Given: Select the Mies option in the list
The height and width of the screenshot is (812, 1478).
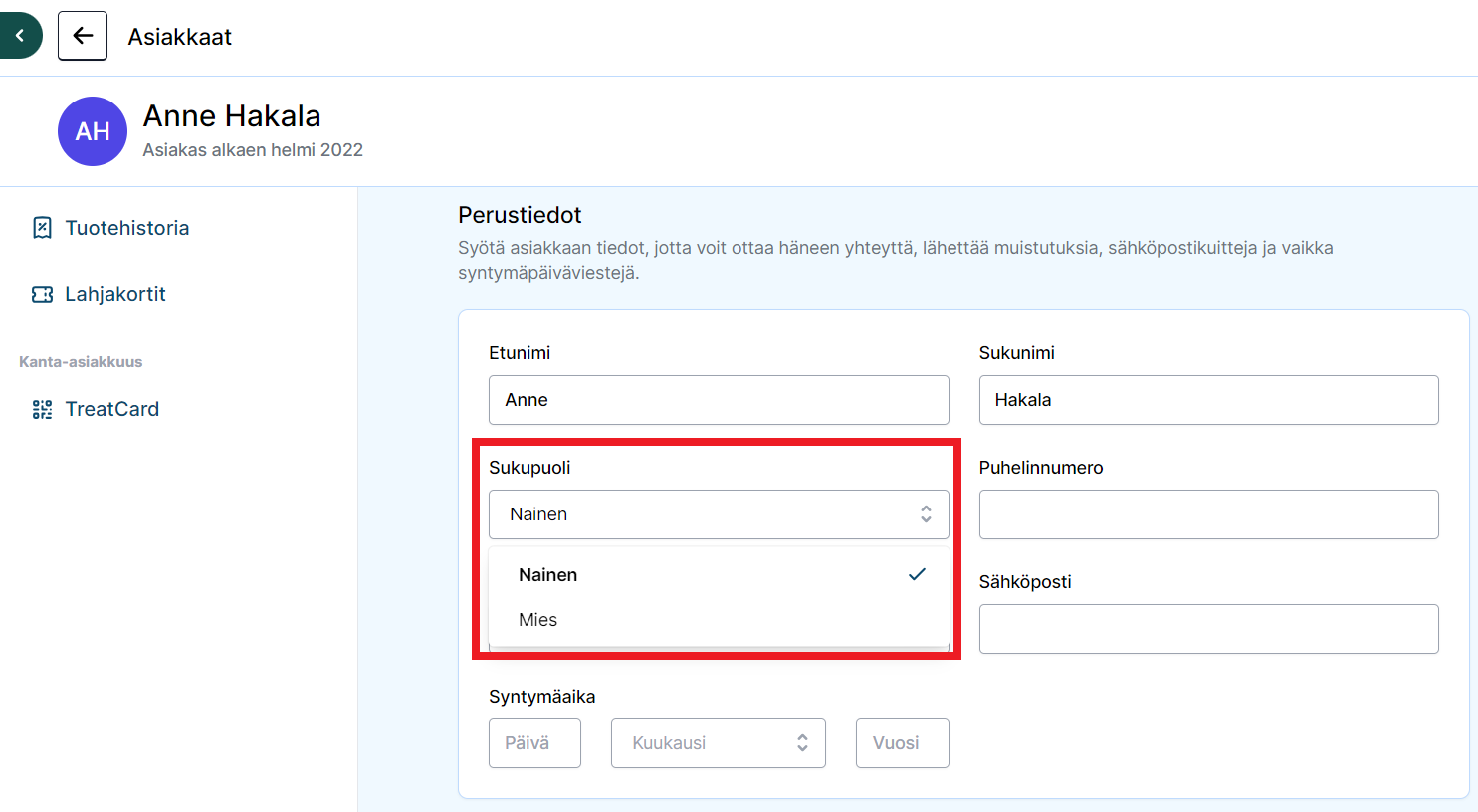Looking at the screenshot, I should coord(719,620).
